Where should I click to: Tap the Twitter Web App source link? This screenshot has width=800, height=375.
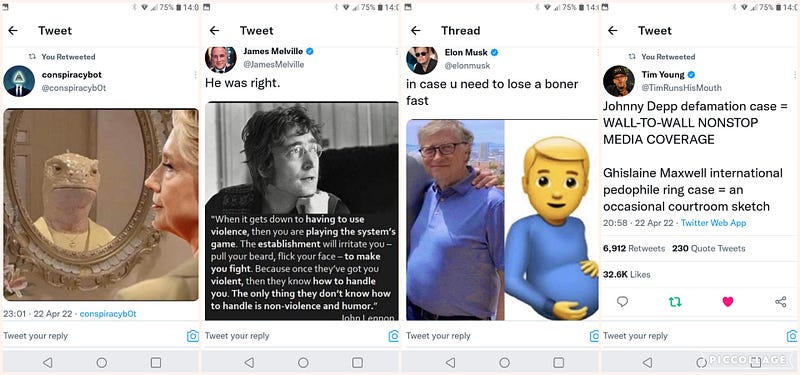713,223
